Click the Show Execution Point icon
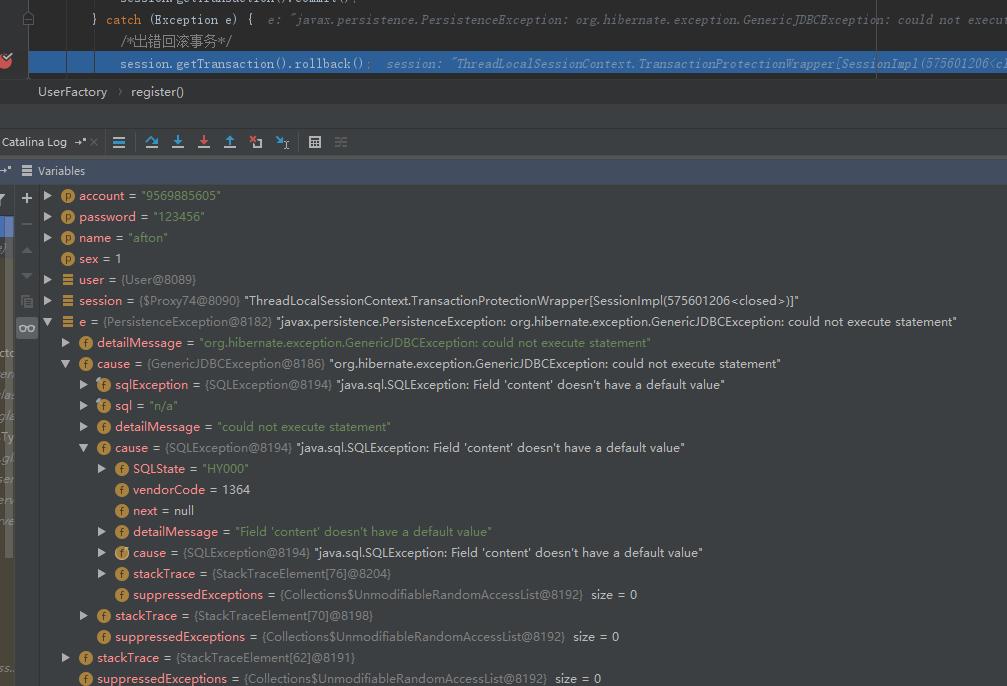 coord(119,143)
